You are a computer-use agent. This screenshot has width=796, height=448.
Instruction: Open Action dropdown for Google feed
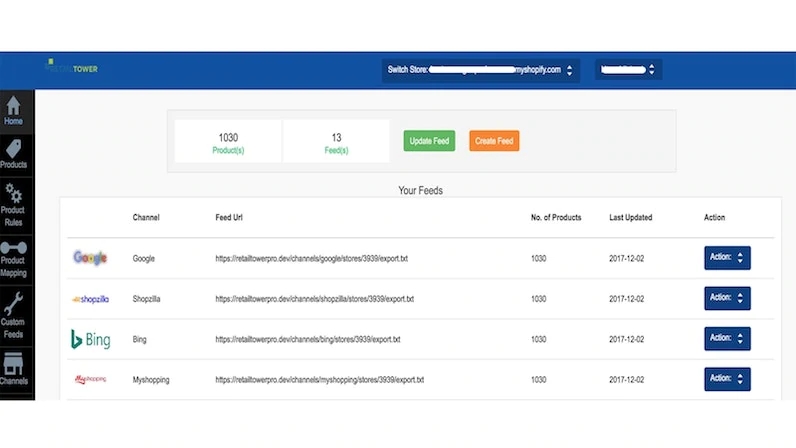pyautogui.click(x=727, y=258)
